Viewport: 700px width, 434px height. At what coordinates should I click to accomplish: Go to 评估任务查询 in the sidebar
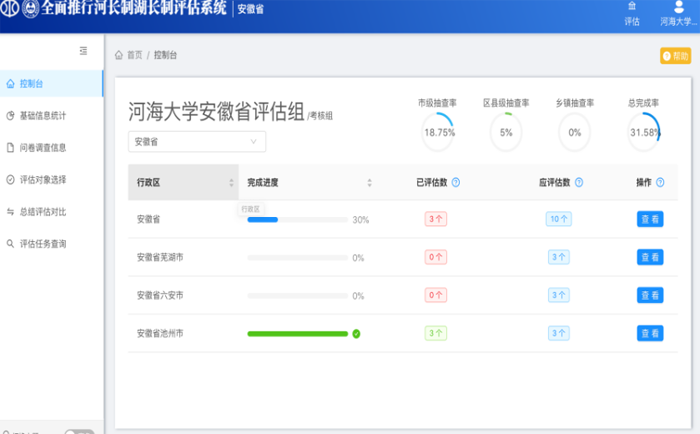pyautogui.click(x=43, y=243)
